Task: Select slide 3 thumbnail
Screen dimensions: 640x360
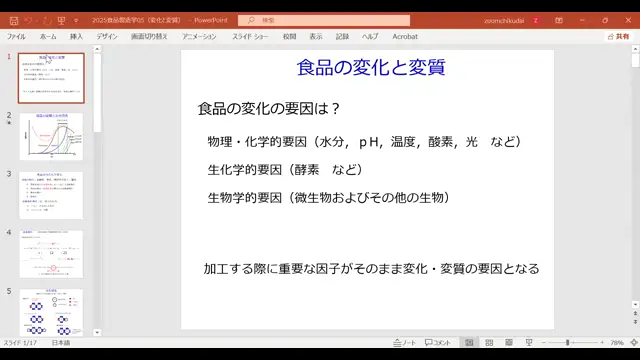Action: [x=51, y=196]
